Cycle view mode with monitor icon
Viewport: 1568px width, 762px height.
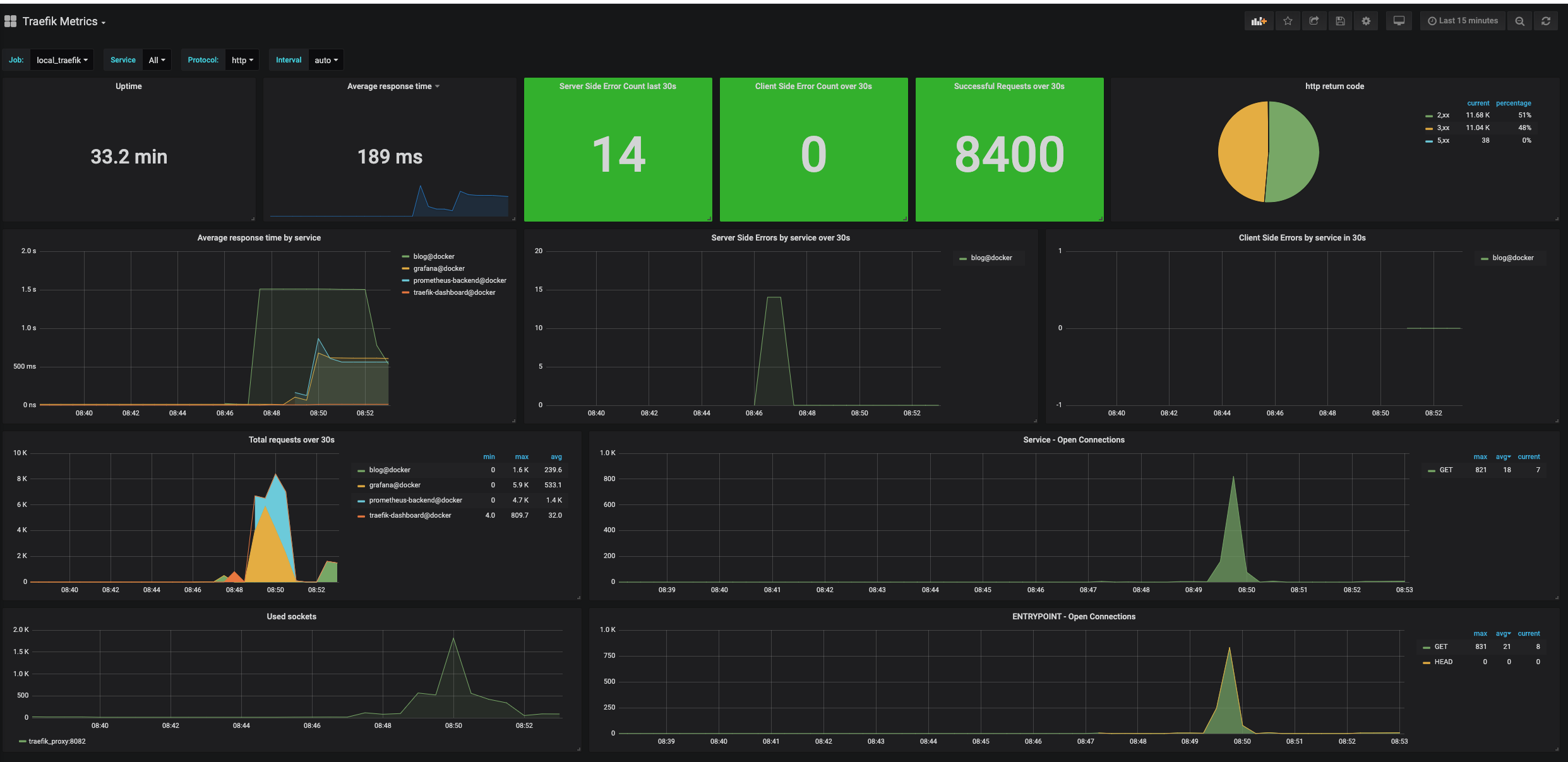1399,21
